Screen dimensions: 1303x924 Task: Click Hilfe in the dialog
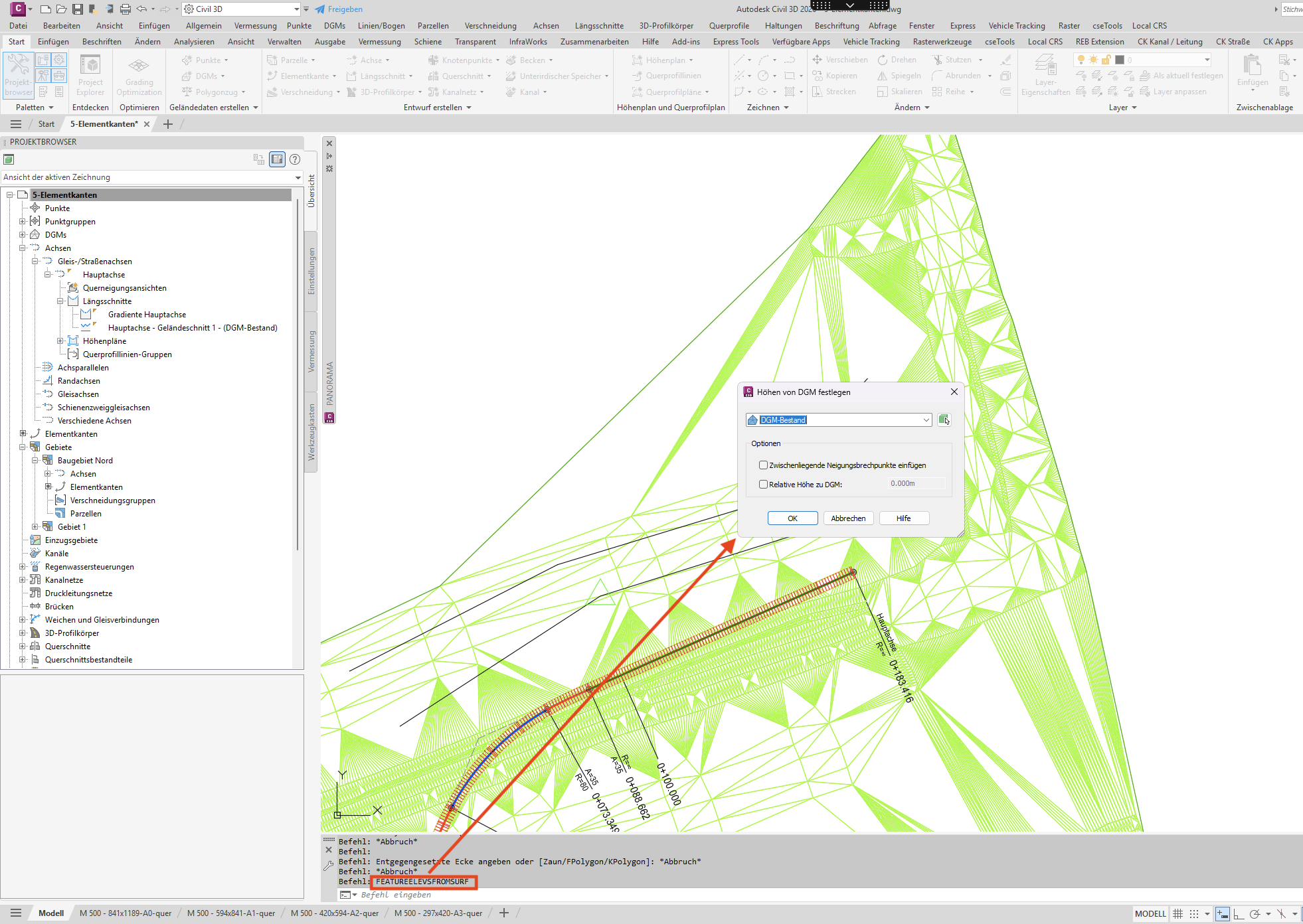904,518
